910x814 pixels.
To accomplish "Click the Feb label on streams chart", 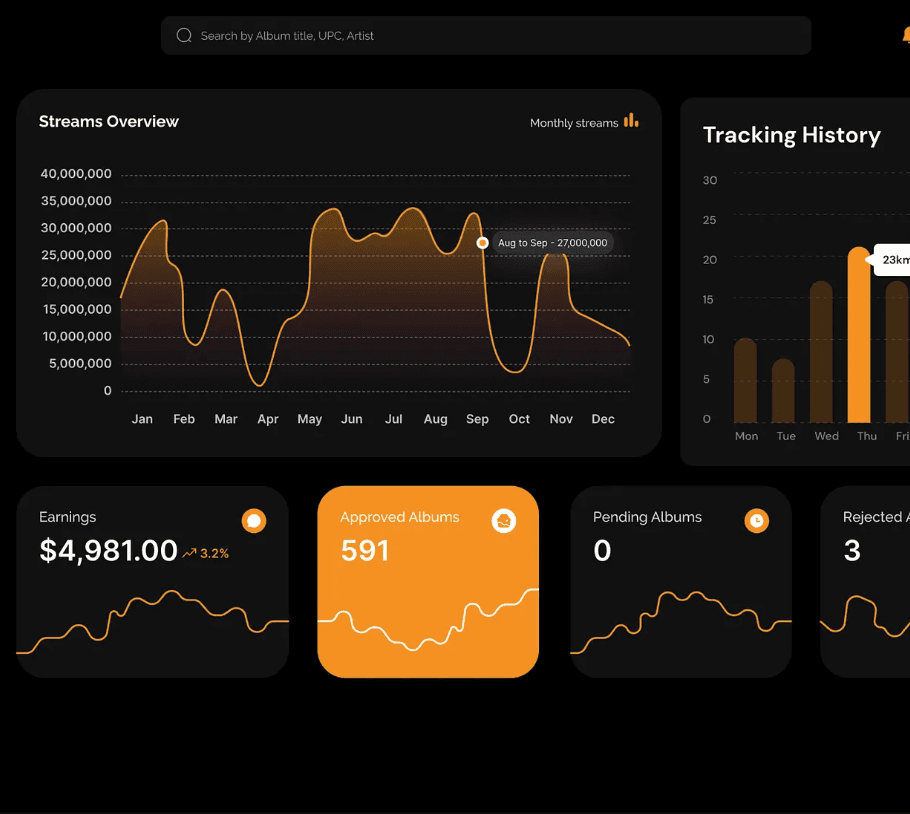I will [x=184, y=419].
